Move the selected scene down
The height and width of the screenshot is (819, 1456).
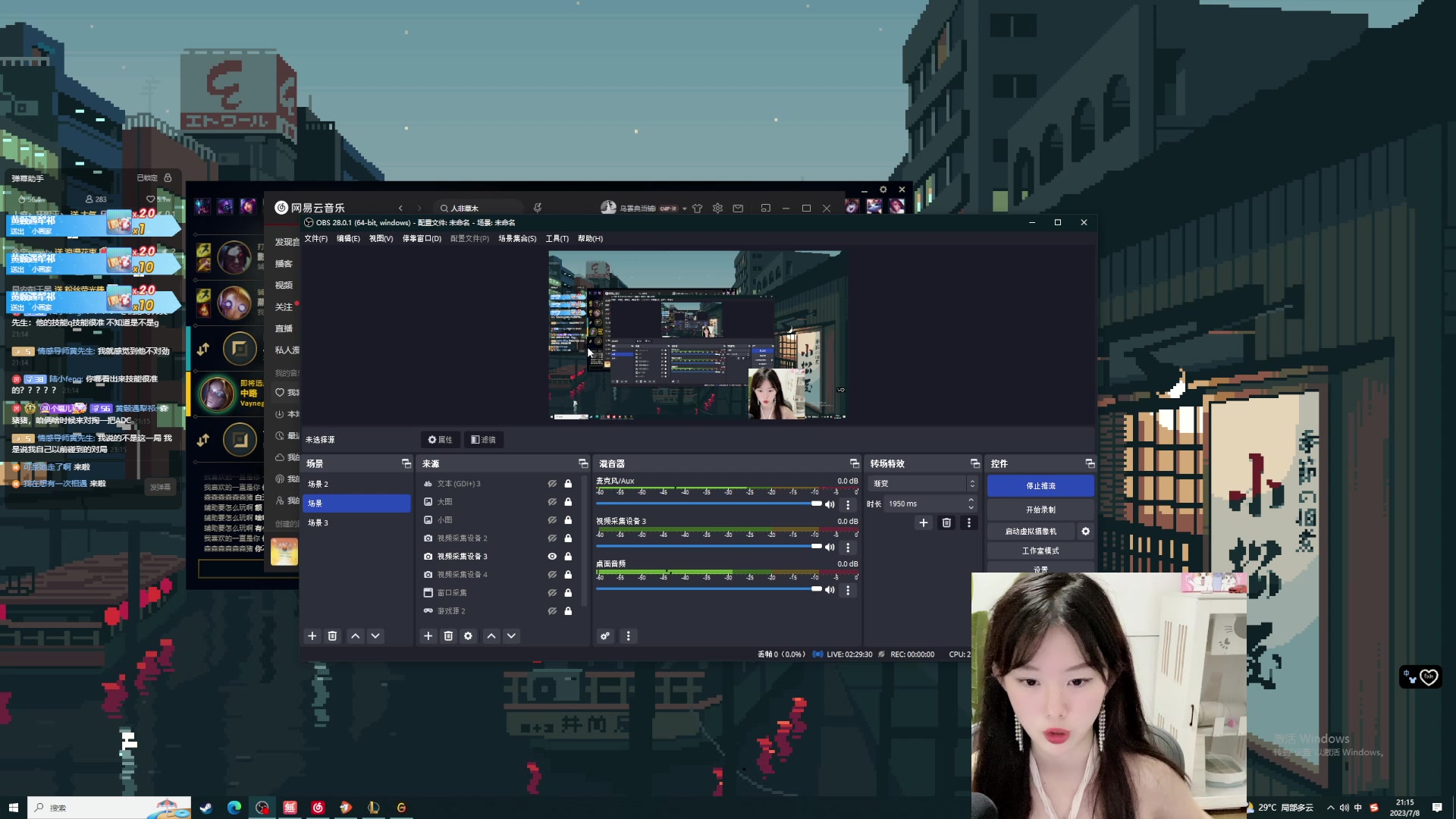coord(375,636)
